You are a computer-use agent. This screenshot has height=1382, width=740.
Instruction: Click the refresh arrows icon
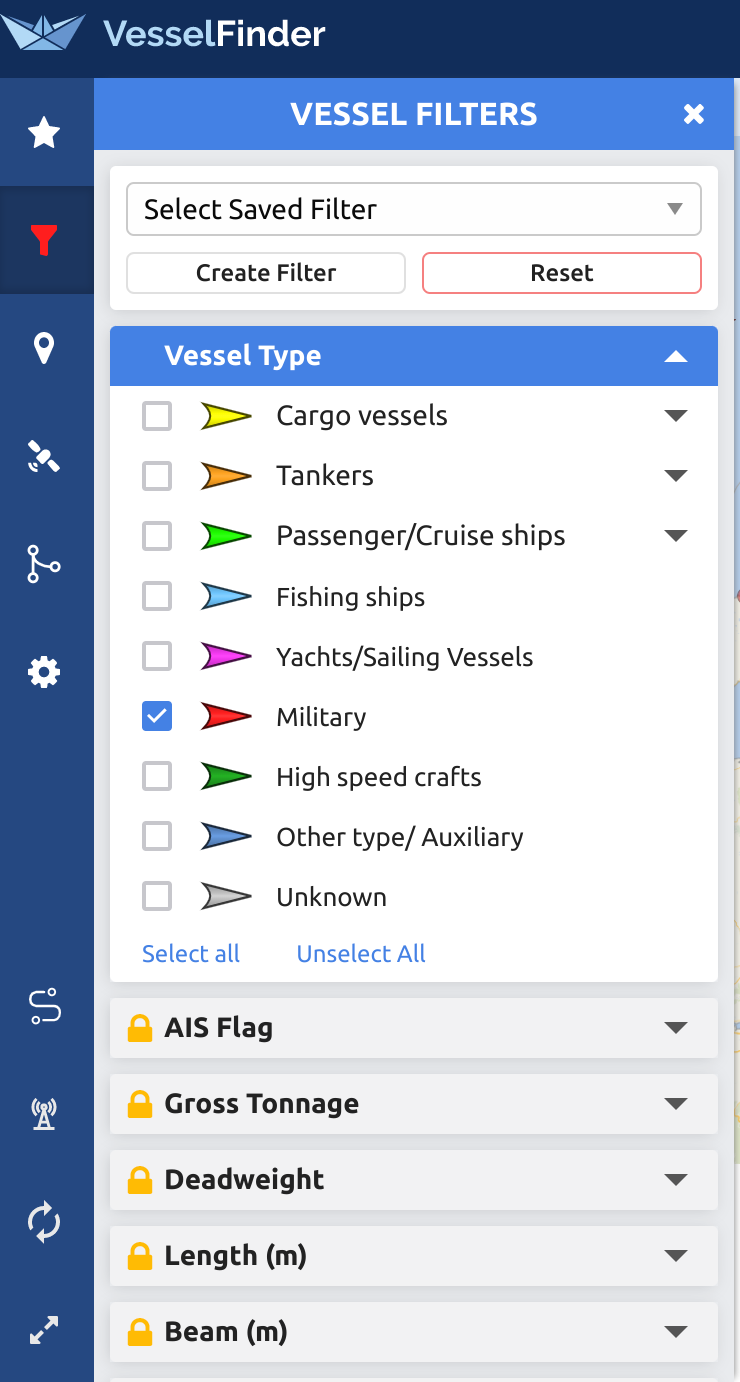(44, 1221)
